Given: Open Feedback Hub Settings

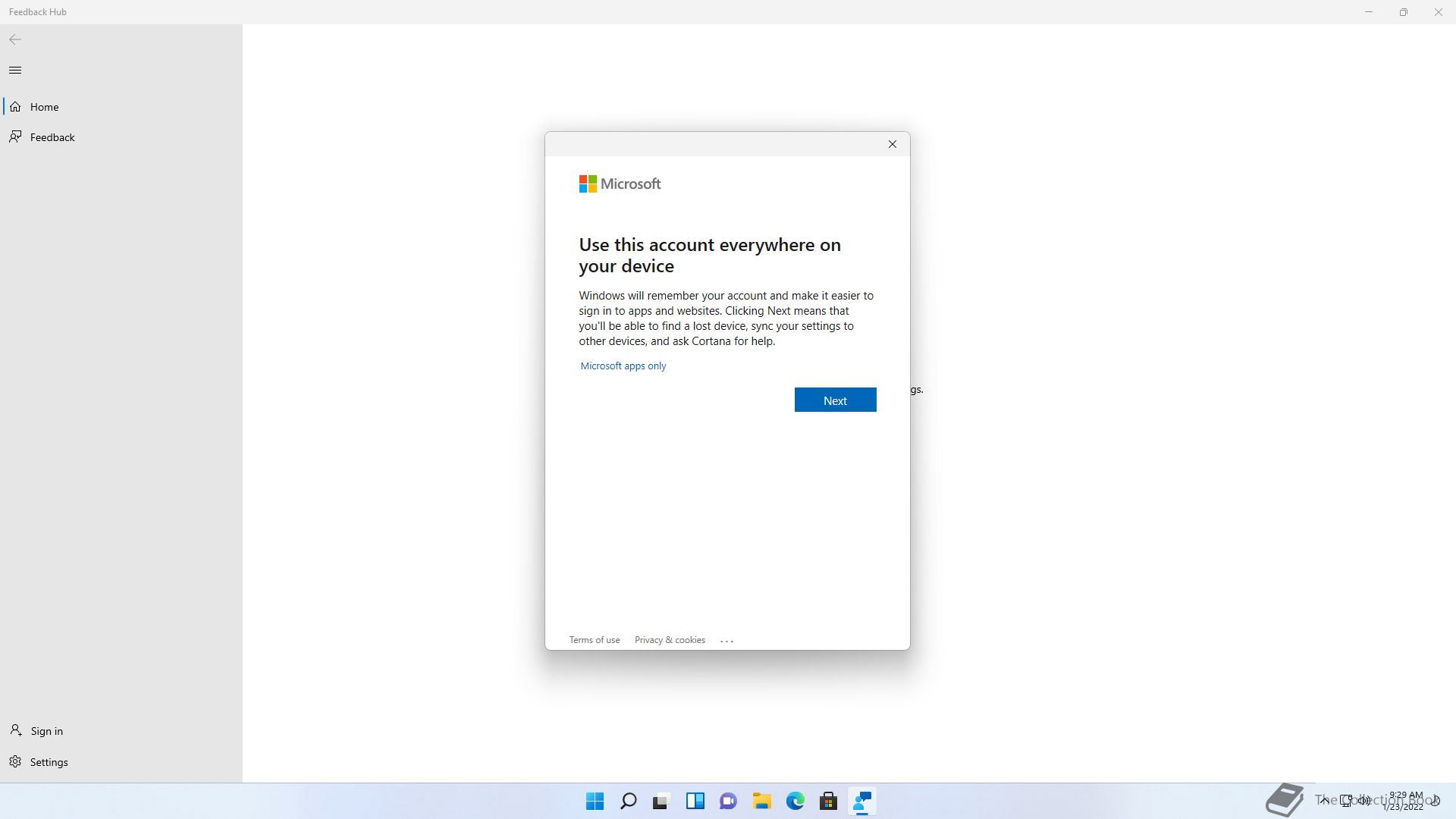Looking at the screenshot, I should tap(121, 762).
